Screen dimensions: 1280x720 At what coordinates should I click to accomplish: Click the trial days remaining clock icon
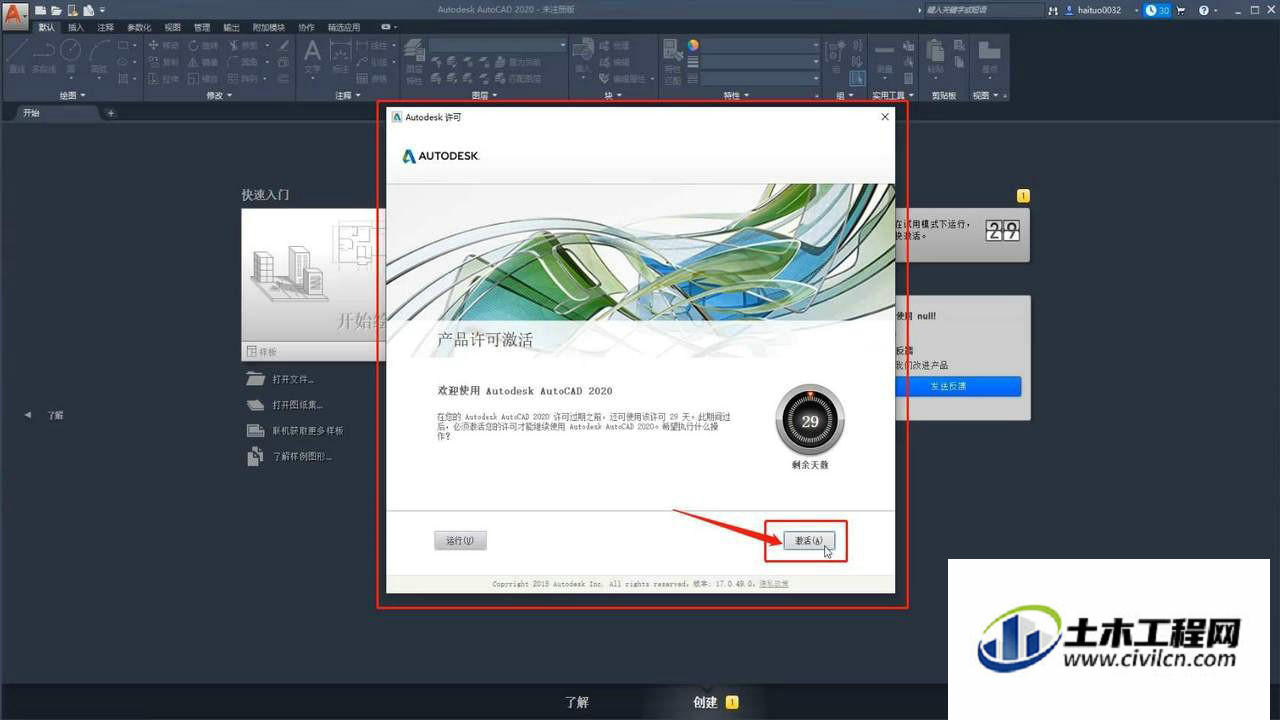click(x=1157, y=10)
